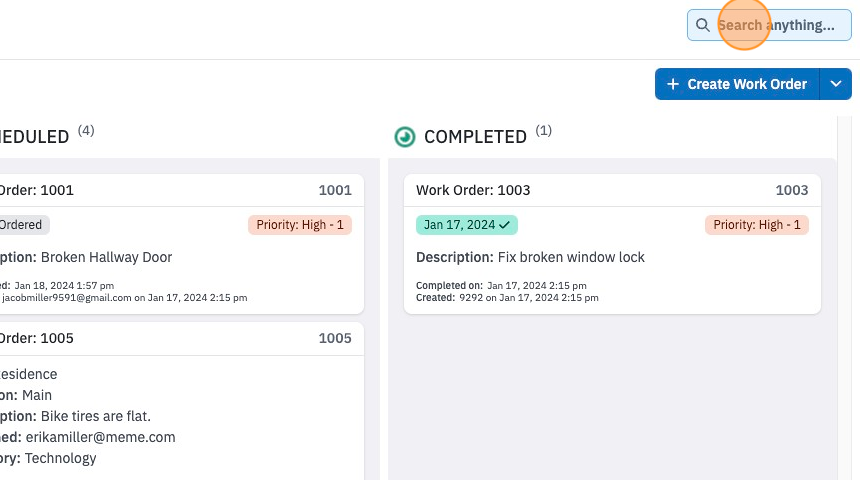Click the erikamiller@meme.com assignee text
The height and width of the screenshot is (480, 860).
tap(100, 437)
